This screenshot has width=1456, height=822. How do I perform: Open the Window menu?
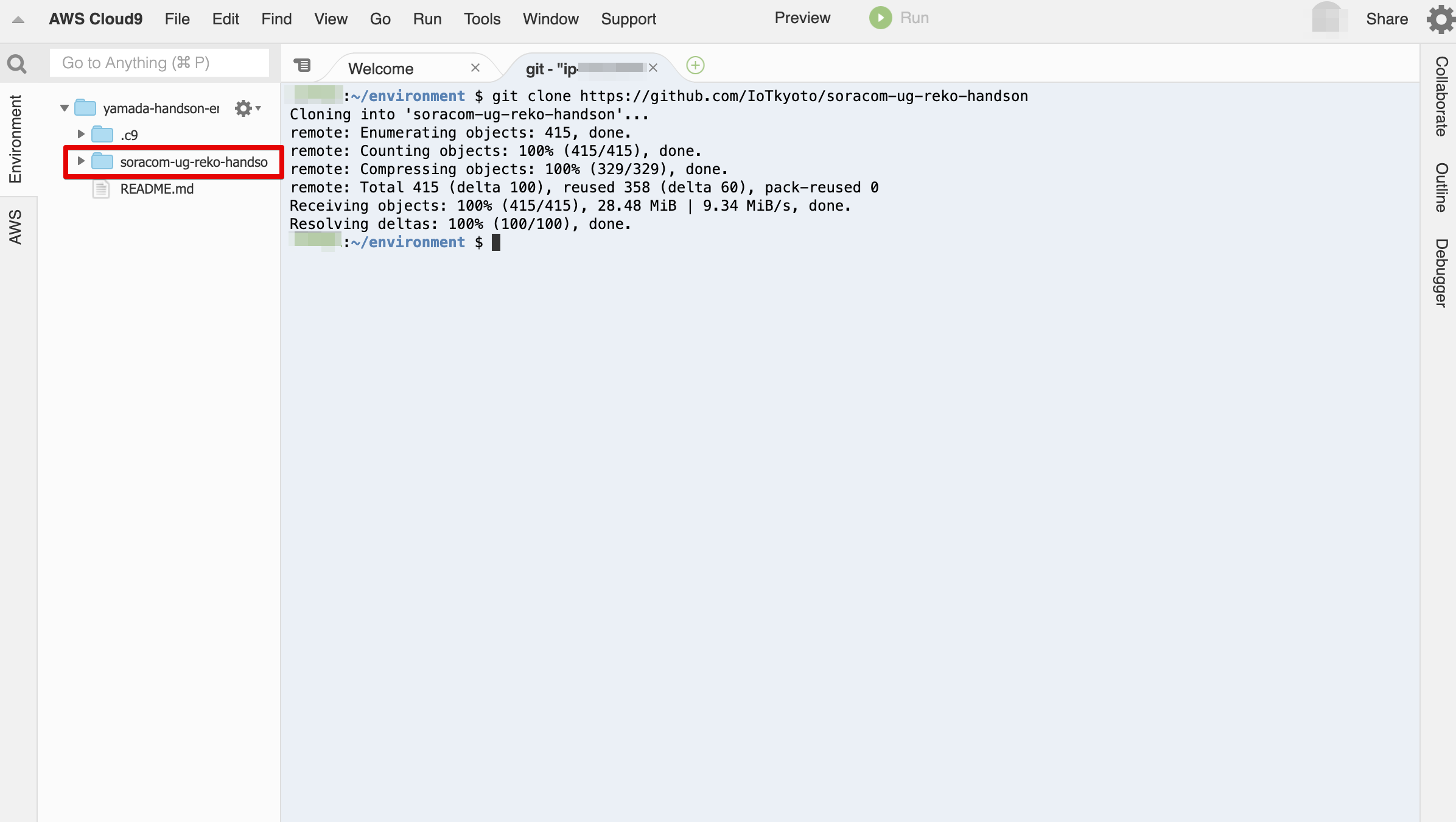click(x=550, y=19)
